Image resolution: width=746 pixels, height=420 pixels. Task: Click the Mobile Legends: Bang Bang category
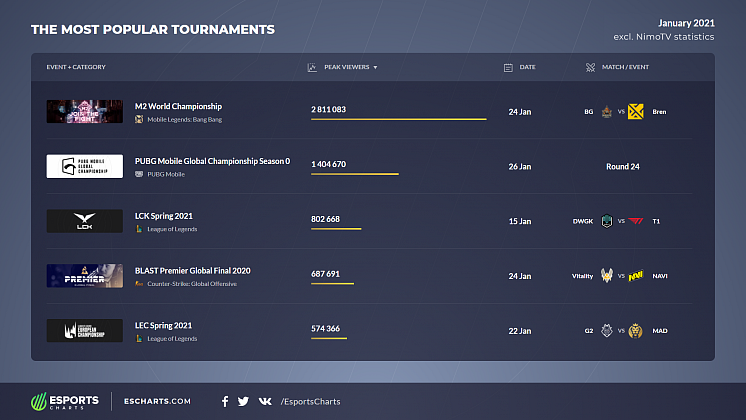[185, 119]
